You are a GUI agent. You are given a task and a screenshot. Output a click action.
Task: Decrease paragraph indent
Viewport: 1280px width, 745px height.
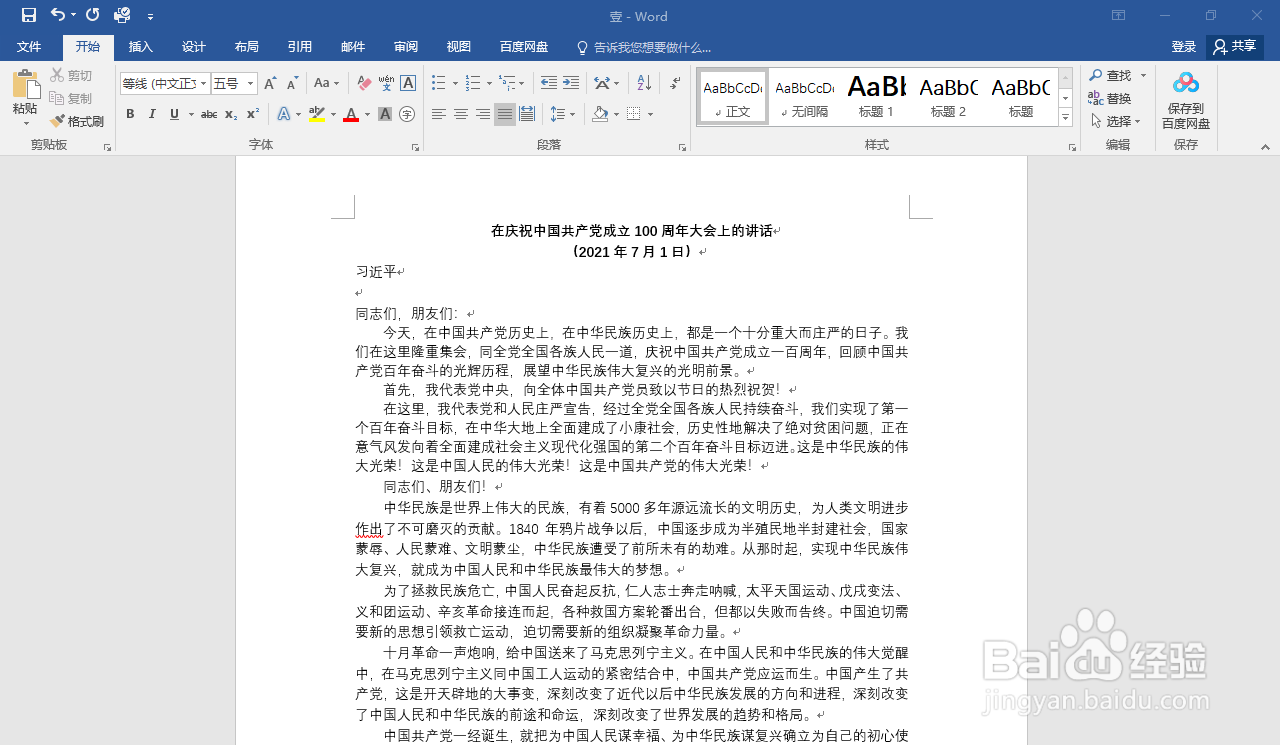[549, 84]
